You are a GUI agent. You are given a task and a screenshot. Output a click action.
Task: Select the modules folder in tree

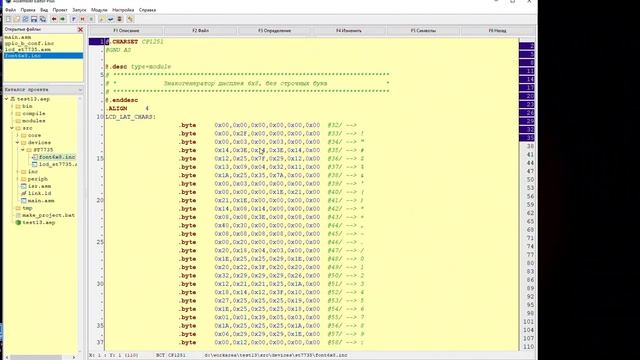(x=33, y=121)
